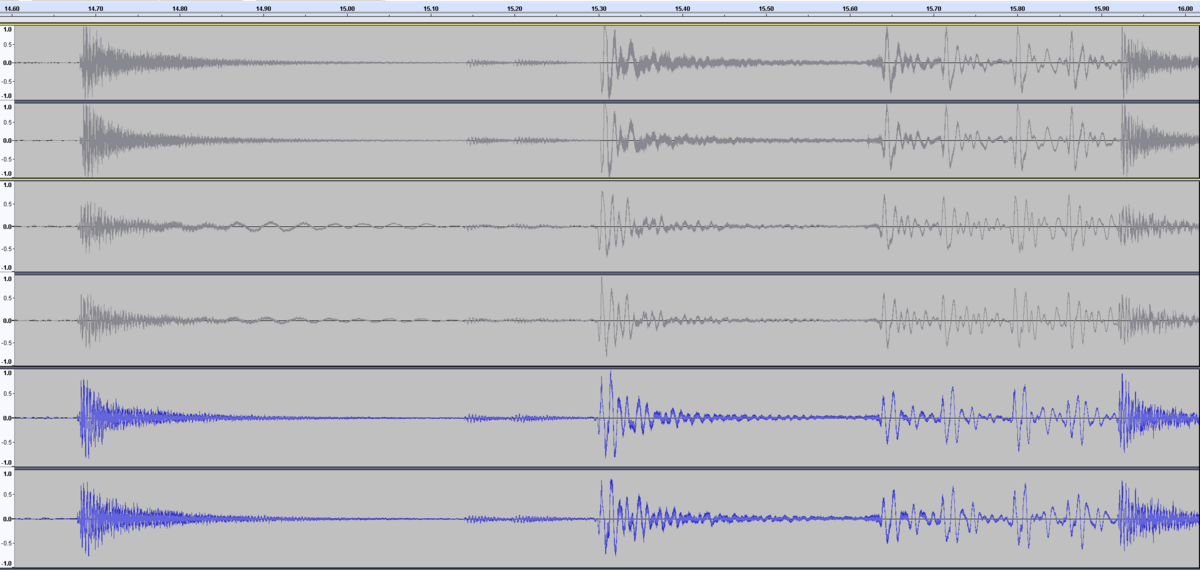
Task: Click the top track's final transient near 15.93
Action: pos(1125,62)
